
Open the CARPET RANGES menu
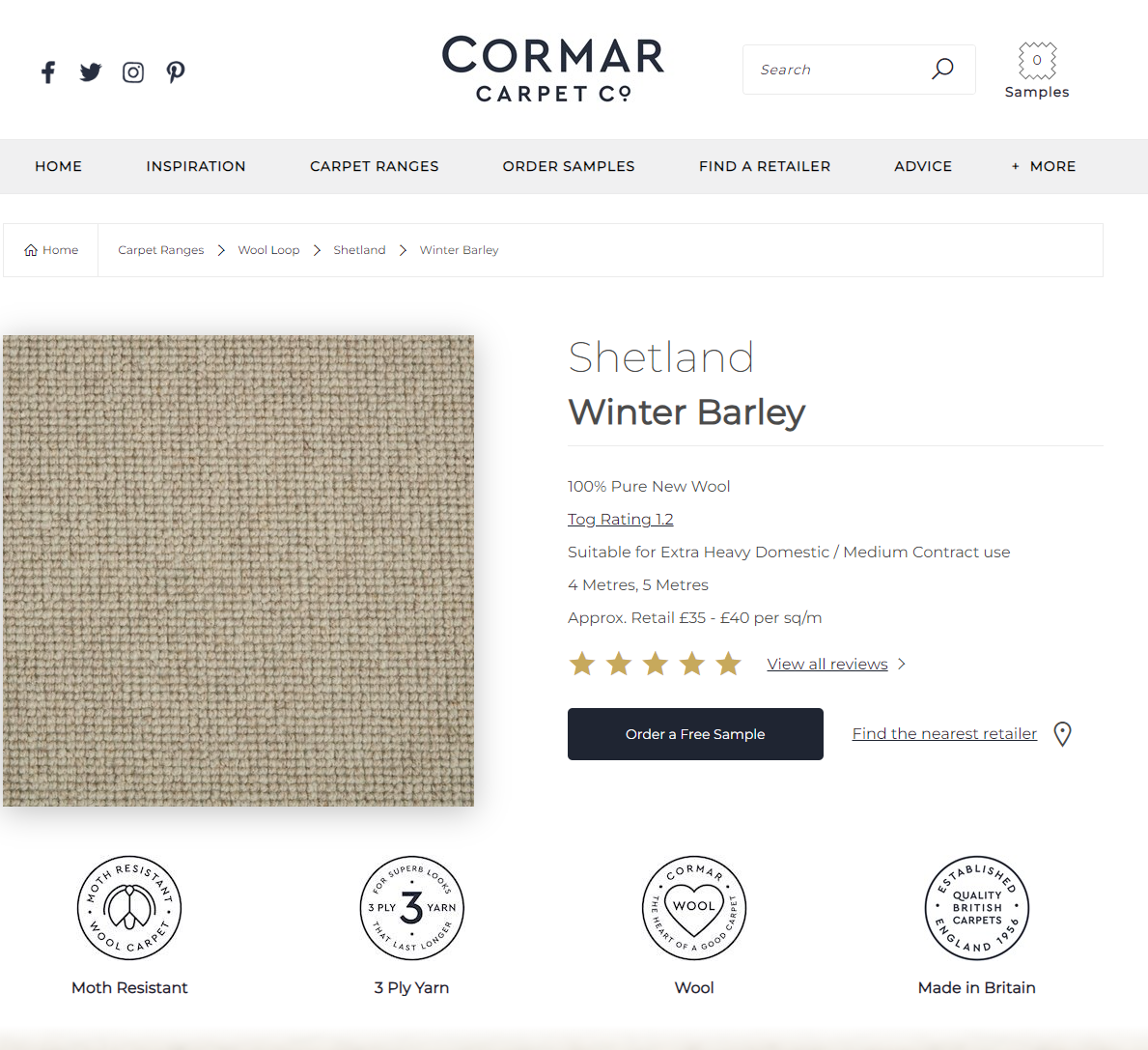[374, 166]
